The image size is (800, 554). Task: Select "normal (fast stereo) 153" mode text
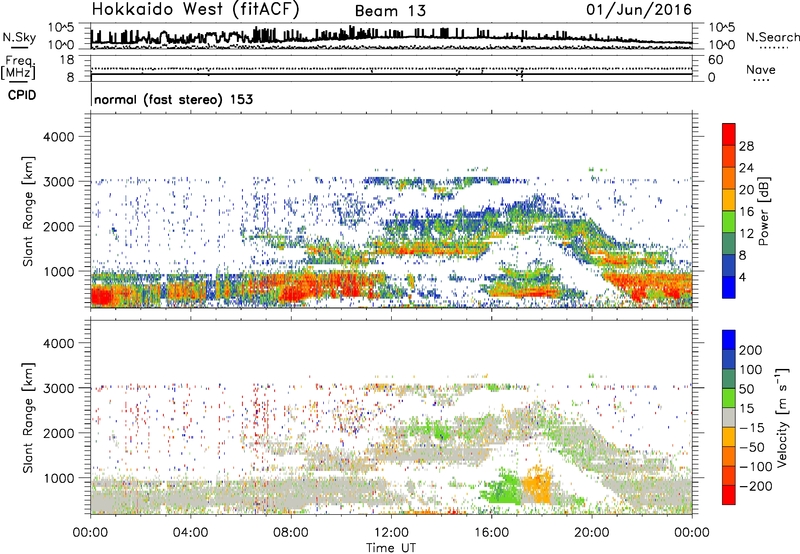[173, 100]
